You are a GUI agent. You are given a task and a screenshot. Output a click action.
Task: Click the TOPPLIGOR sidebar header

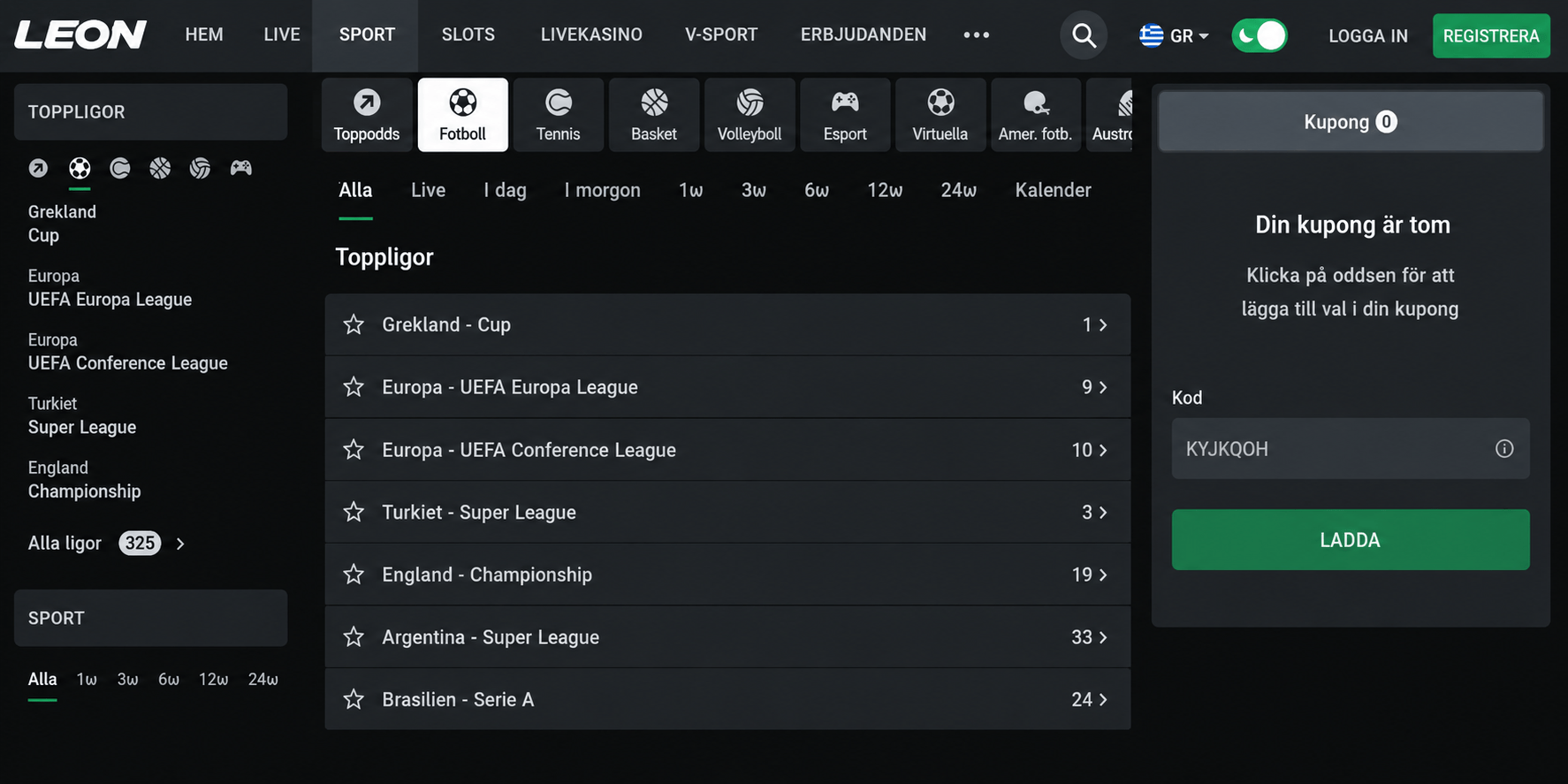click(150, 112)
